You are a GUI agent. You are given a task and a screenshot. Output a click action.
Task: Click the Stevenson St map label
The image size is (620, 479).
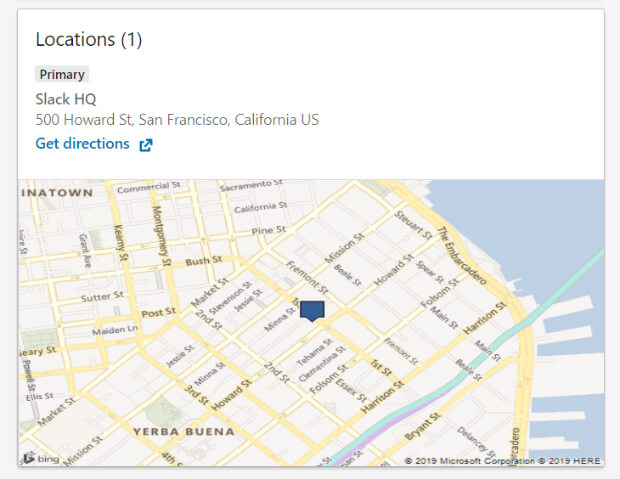(230, 297)
